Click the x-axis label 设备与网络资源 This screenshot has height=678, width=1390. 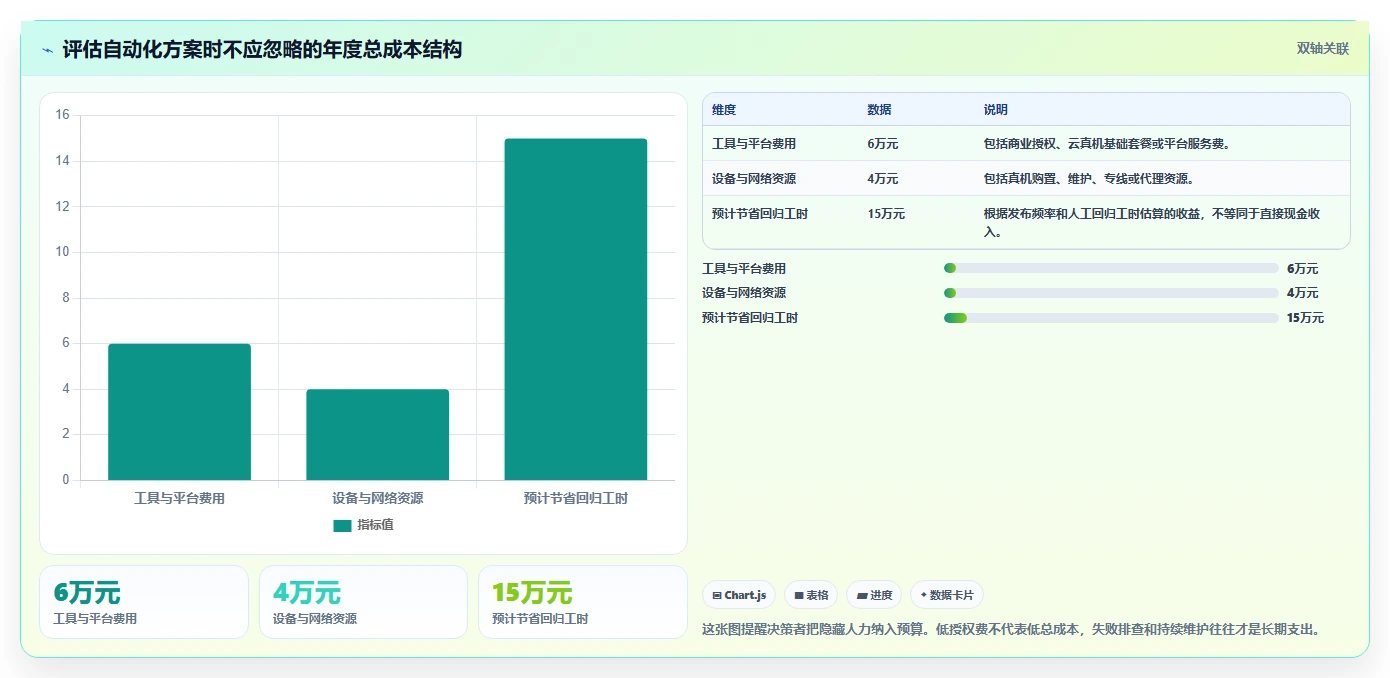coord(377,498)
